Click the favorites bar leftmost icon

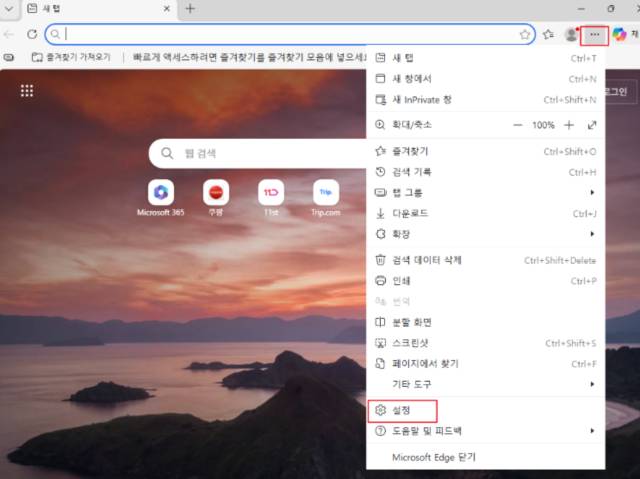click(x=9, y=58)
